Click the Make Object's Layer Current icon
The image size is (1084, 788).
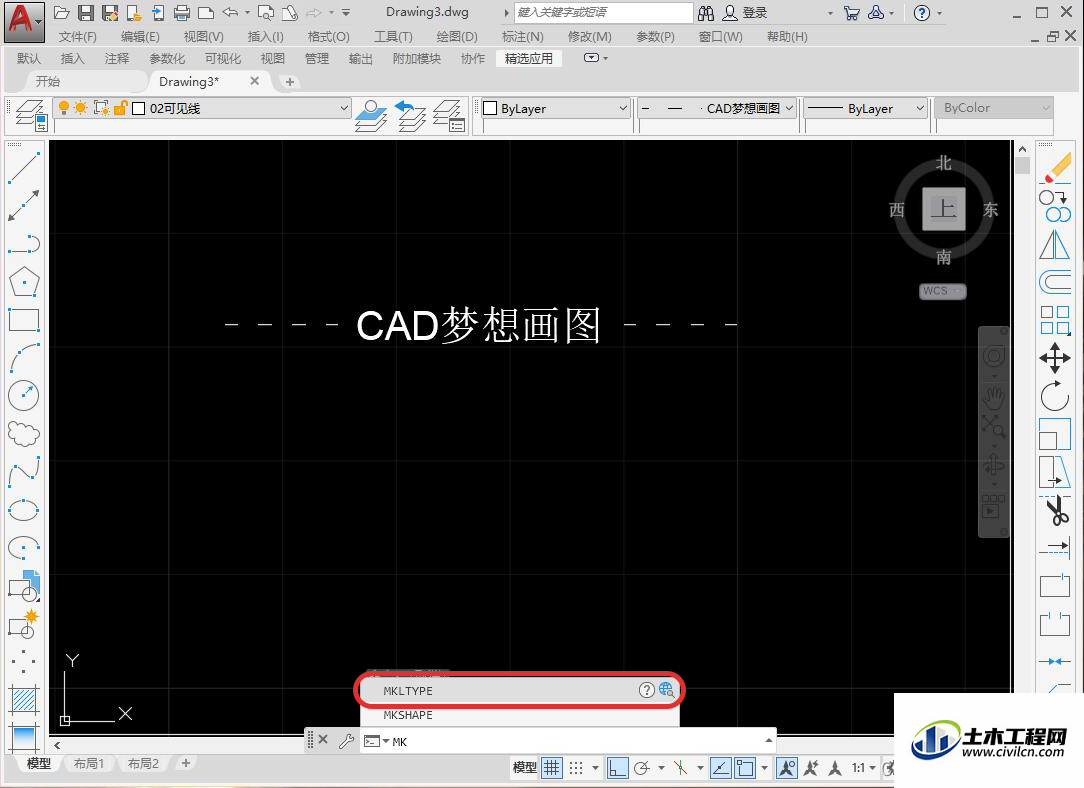(371, 115)
